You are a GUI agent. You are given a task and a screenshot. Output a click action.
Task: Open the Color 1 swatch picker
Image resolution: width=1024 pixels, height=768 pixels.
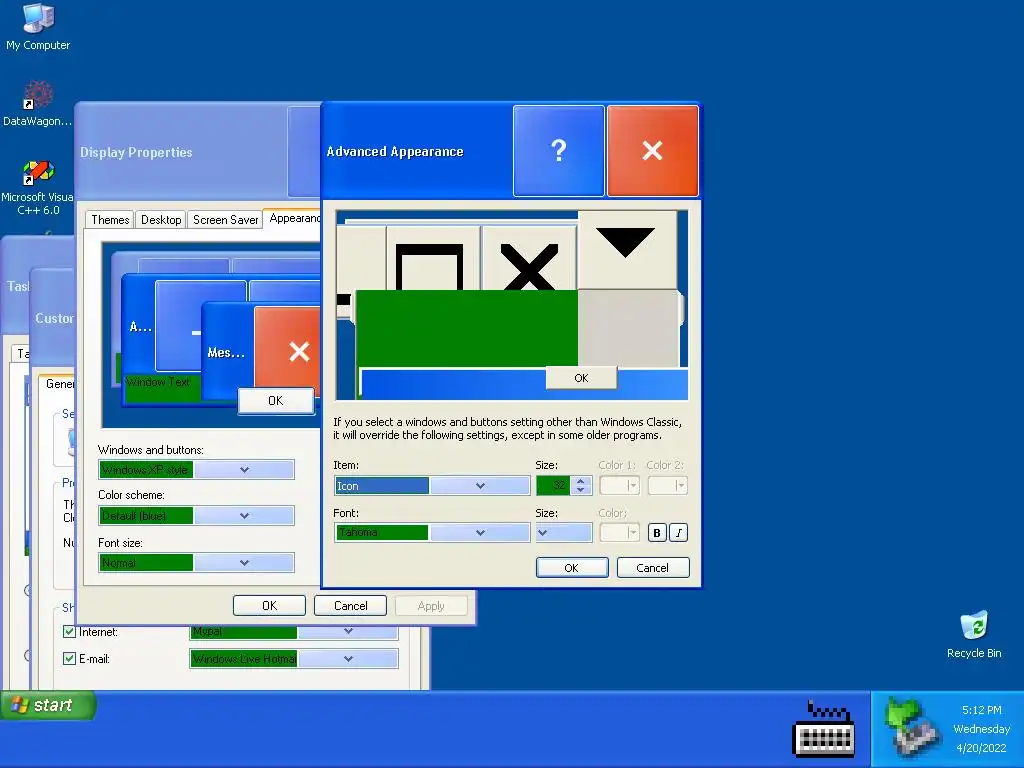point(619,485)
